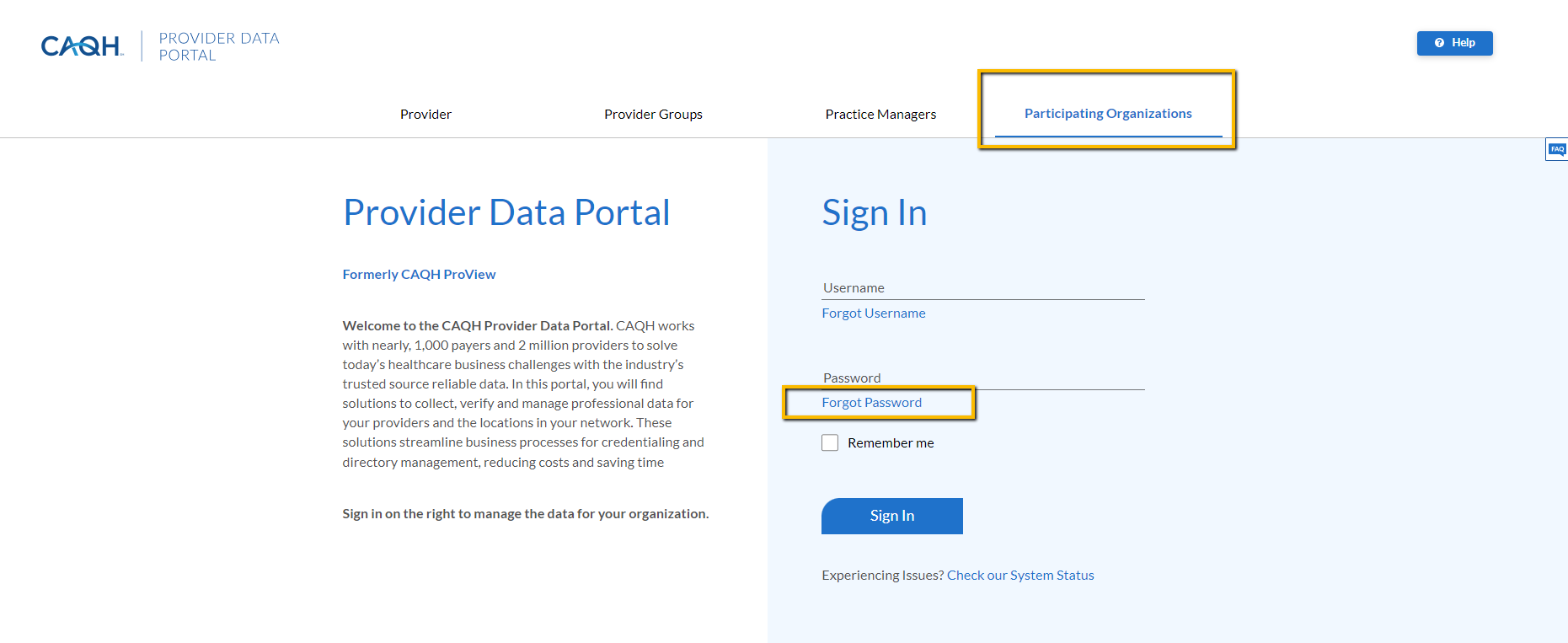Enable the Remember me checkbox
This screenshot has width=1568, height=643.
pos(830,443)
